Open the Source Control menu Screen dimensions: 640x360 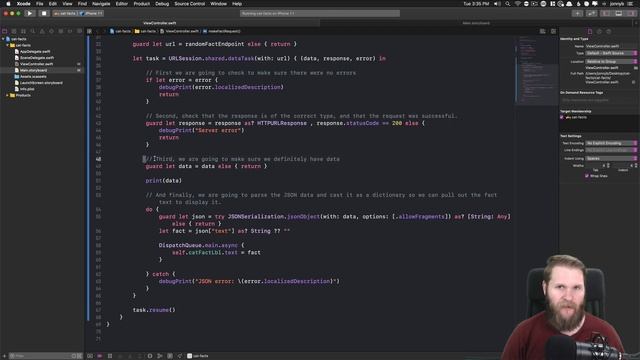pos(190,4)
